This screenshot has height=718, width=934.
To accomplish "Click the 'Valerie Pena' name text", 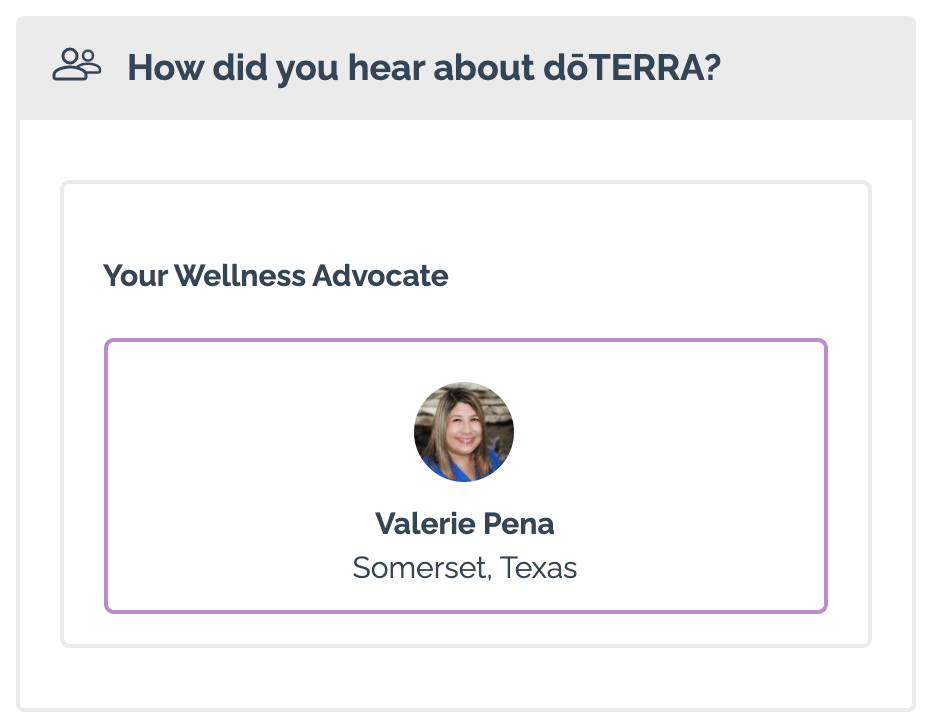I will (x=465, y=524).
